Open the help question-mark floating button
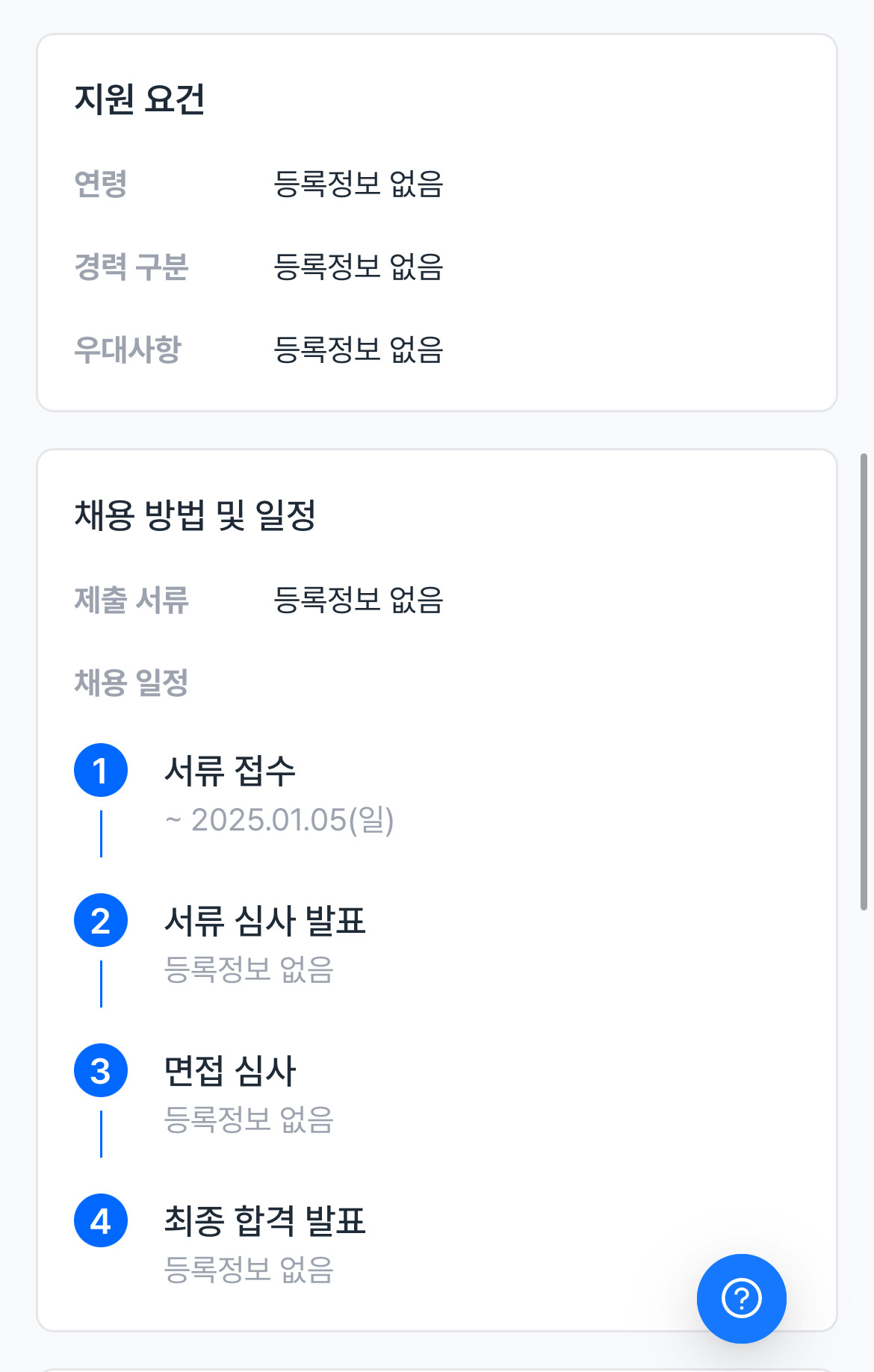Image resolution: width=874 pixels, height=1372 pixels. (x=741, y=1298)
